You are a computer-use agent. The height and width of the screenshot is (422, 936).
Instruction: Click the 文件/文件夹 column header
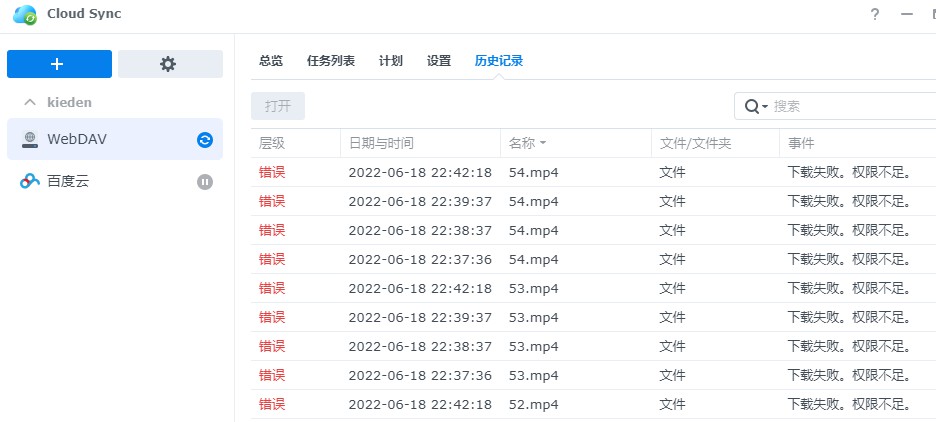pyautogui.click(x=715, y=143)
